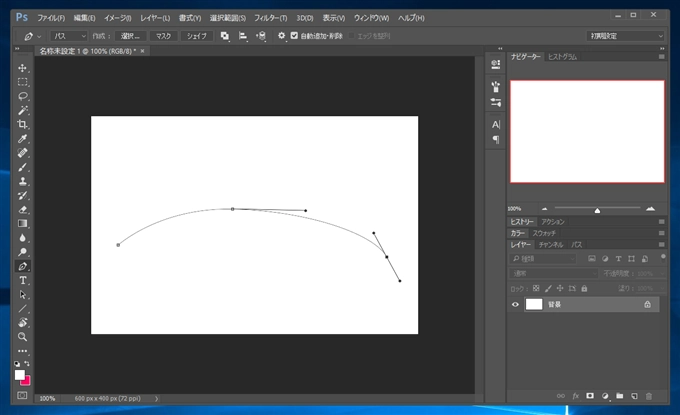Select the Zoom tool in toolbar

click(x=23, y=337)
